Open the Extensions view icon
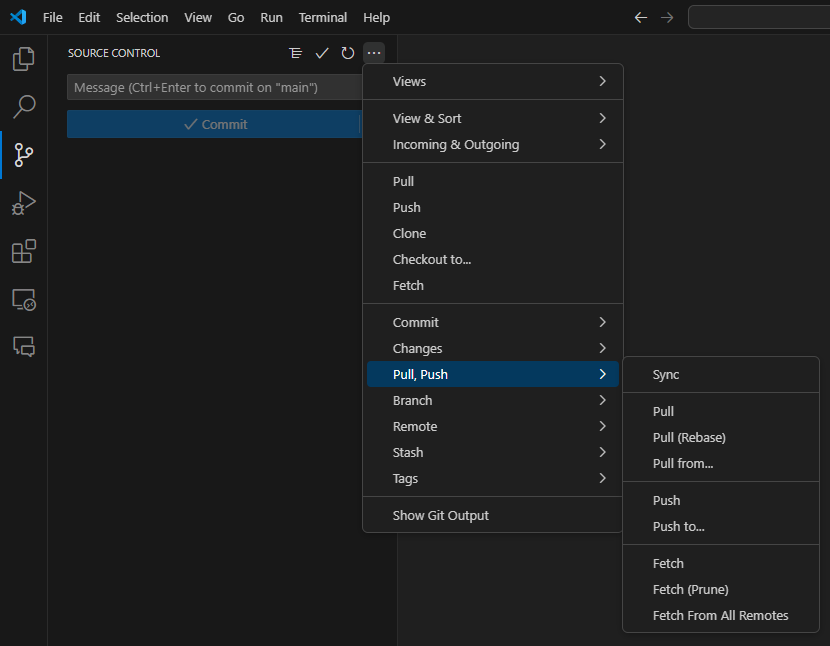The height and width of the screenshot is (646, 830). click(23, 251)
